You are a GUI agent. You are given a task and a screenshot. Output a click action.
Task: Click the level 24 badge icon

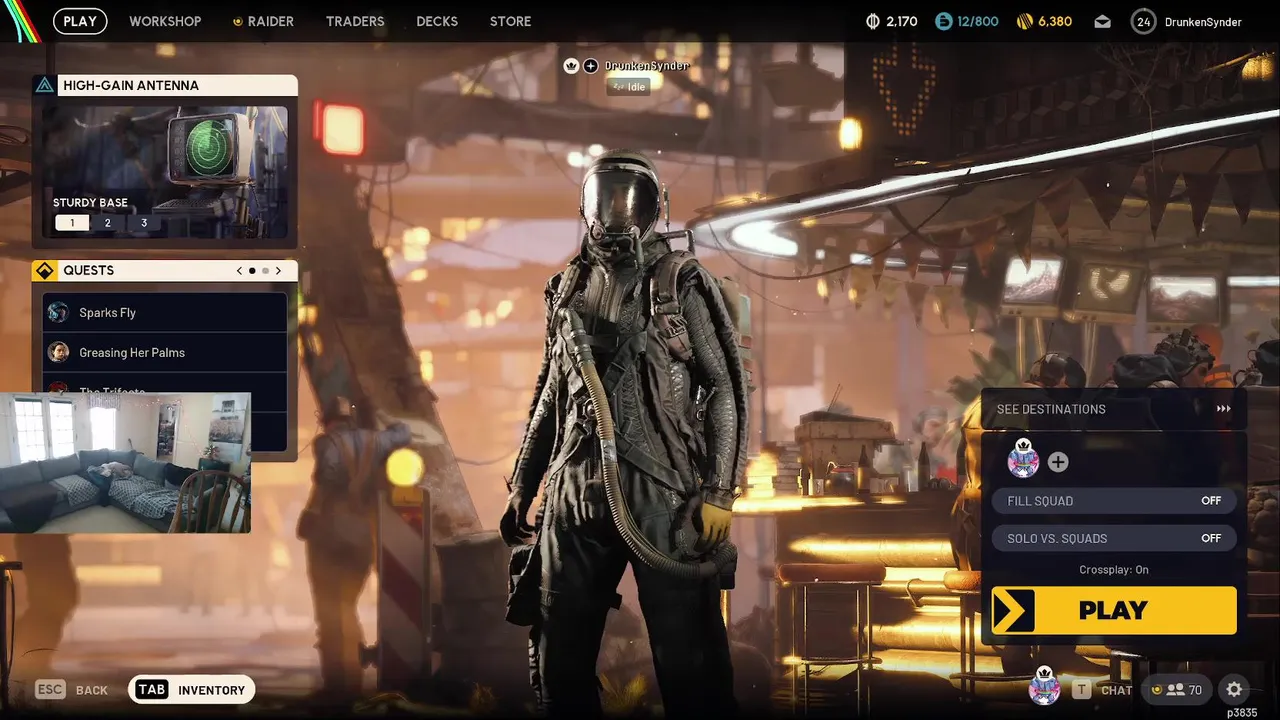click(1144, 21)
